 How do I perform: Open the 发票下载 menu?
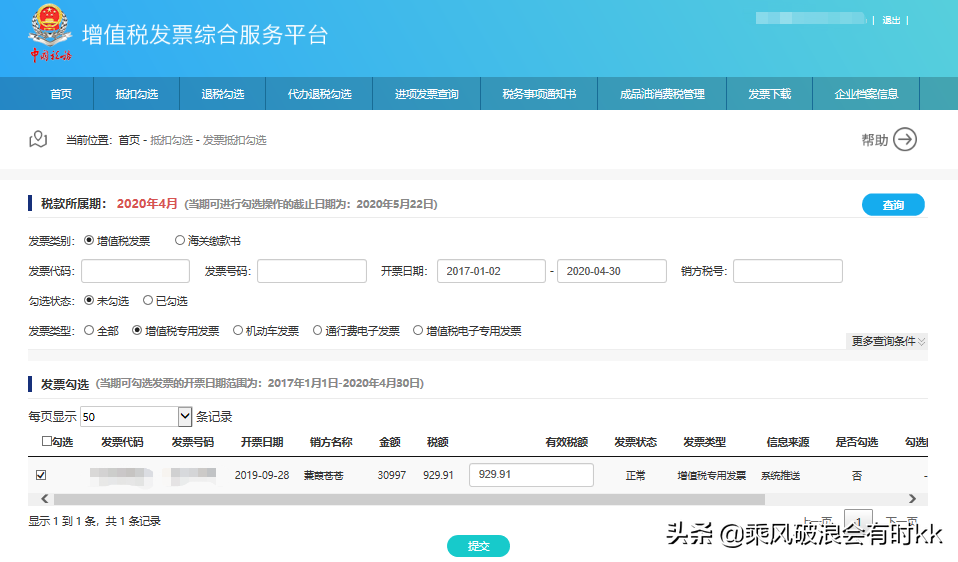click(770, 94)
